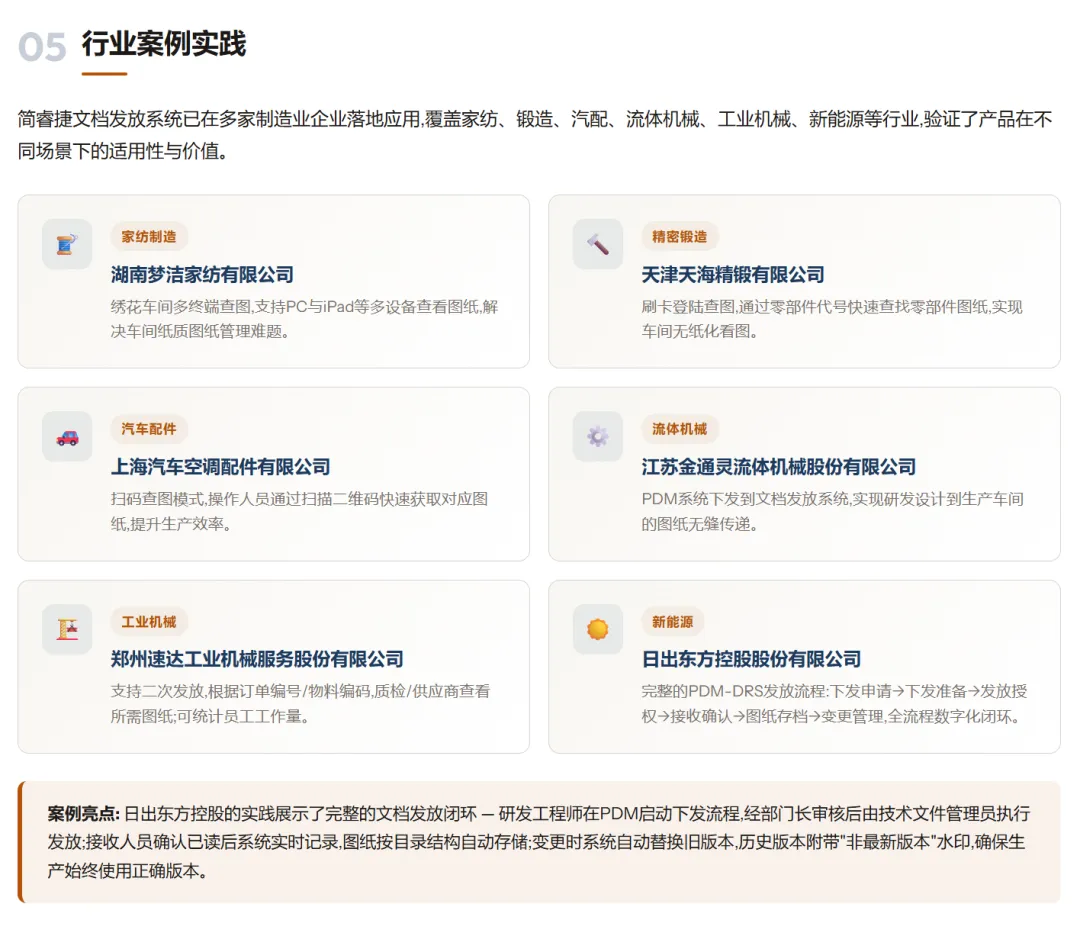Open 湖南梦洁家纺有限公司 case title

[202, 275]
